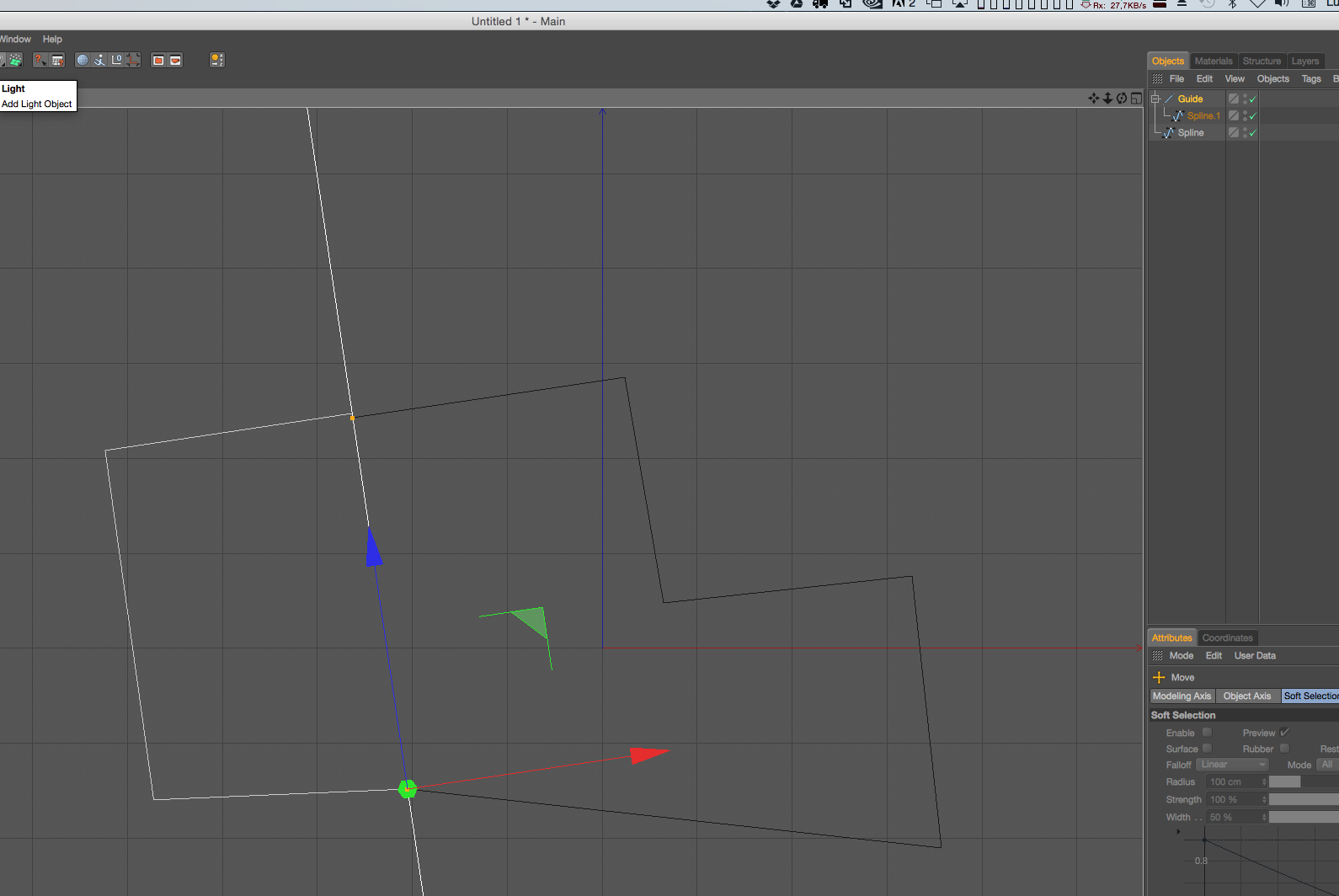Viewport: 1339px width, 896px height.
Task: Click the Object Axis button
Action: click(x=1247, y=696)
